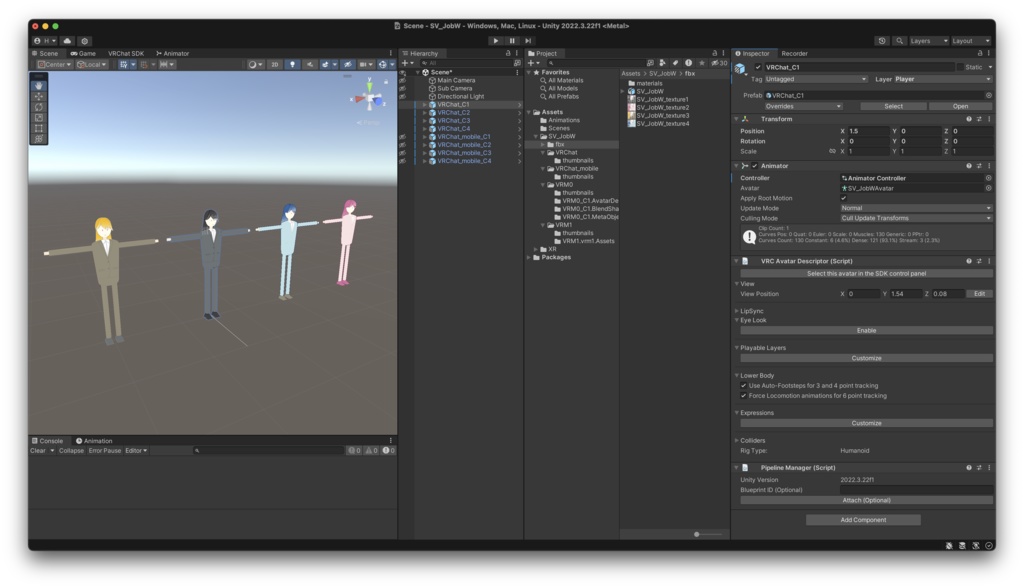Expand VRChat_mobile_C1 in Hierarchy

point(424,137)
